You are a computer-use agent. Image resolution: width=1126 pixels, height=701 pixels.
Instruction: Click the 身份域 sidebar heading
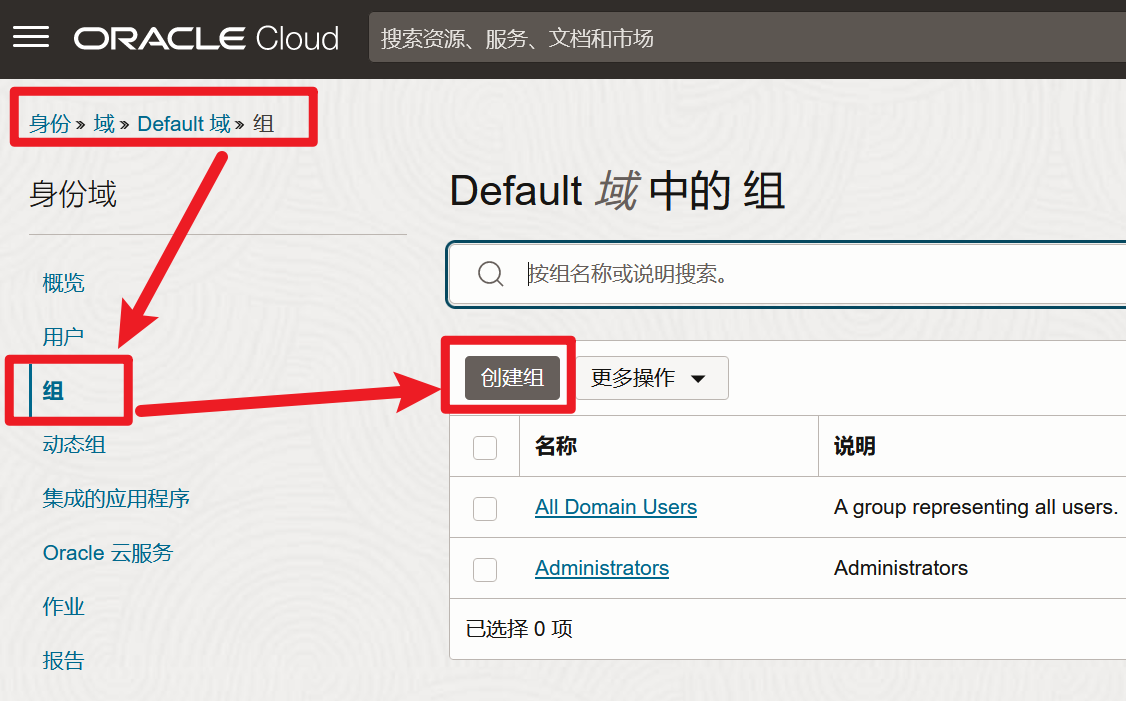(73, 194)
